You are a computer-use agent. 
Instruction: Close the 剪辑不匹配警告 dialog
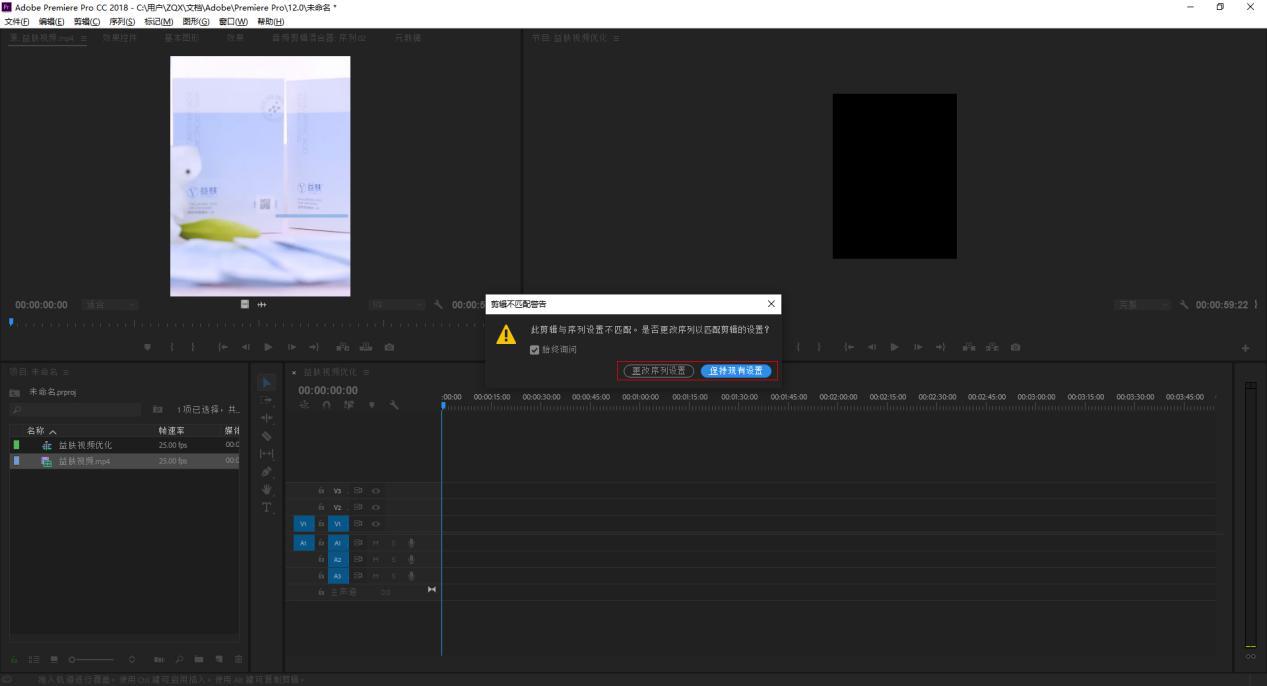tap(770, 303)
